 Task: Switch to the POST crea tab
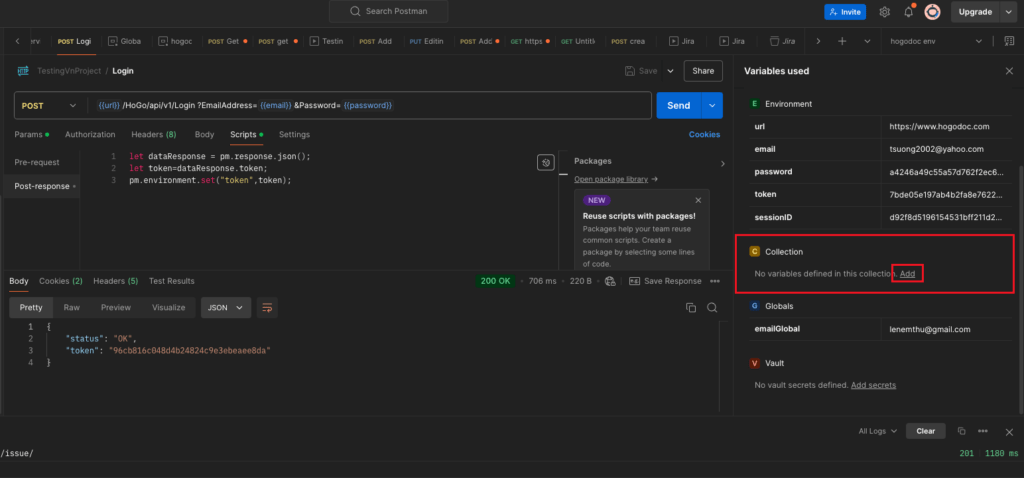628,41
